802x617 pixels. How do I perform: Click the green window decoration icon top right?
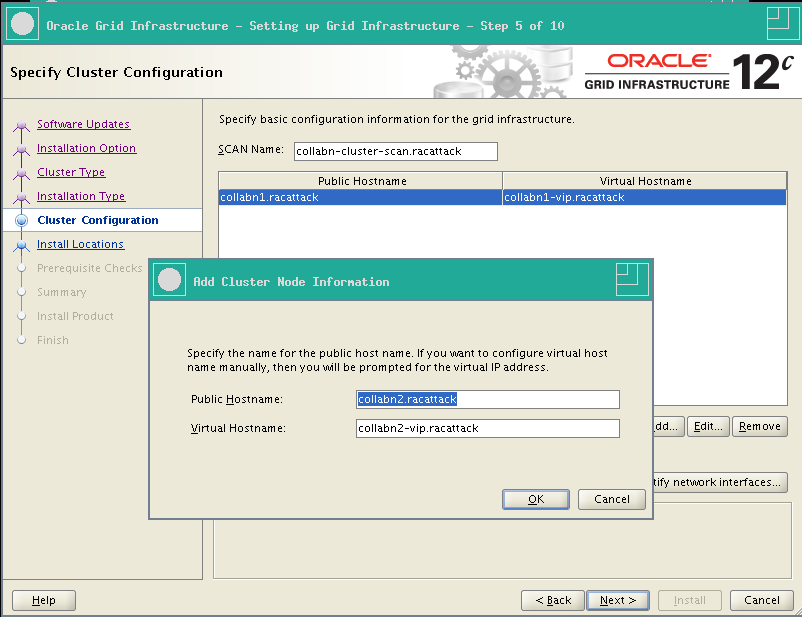coord(782,22)
